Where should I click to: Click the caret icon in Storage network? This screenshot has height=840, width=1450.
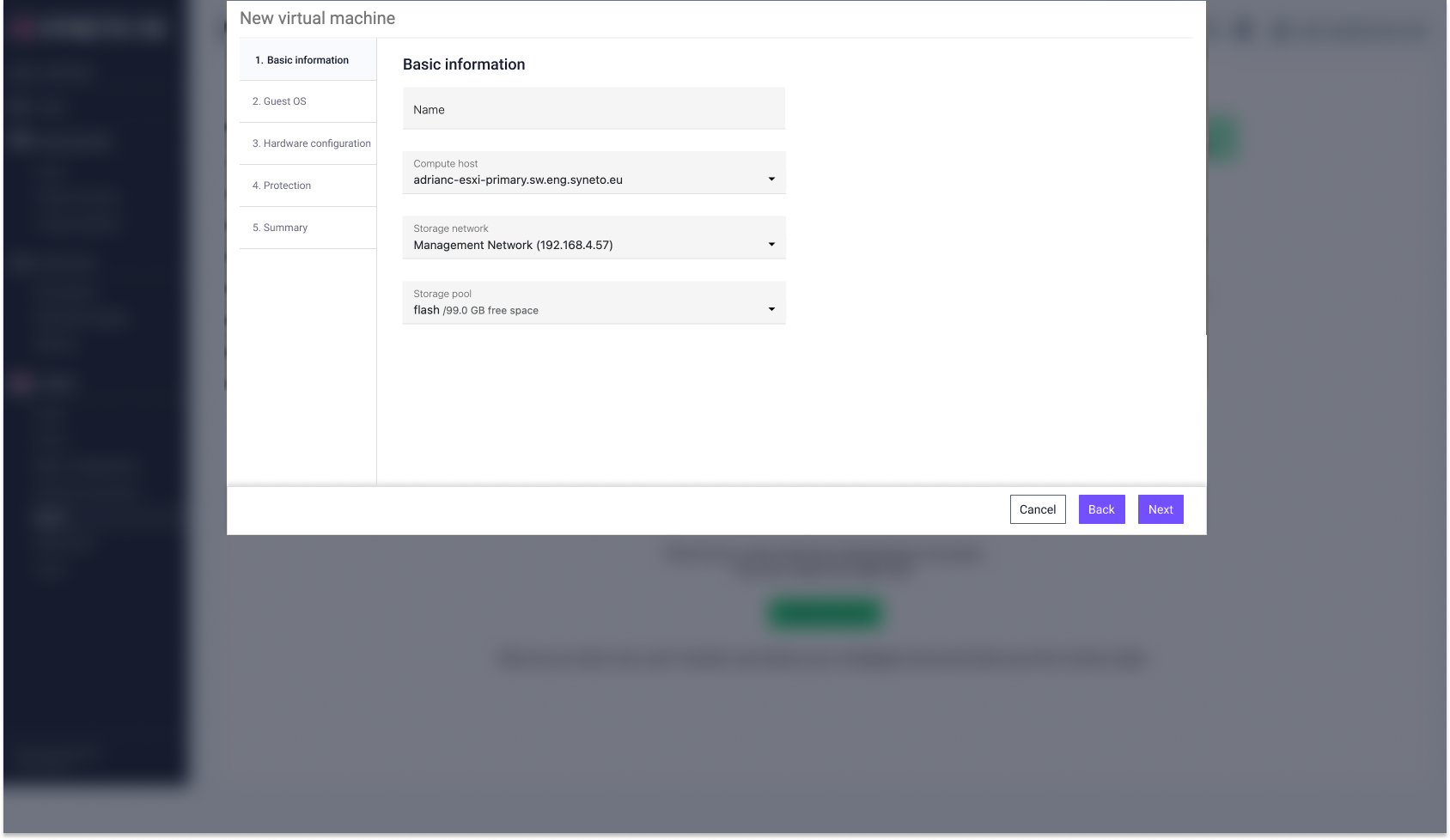(771, 245)
